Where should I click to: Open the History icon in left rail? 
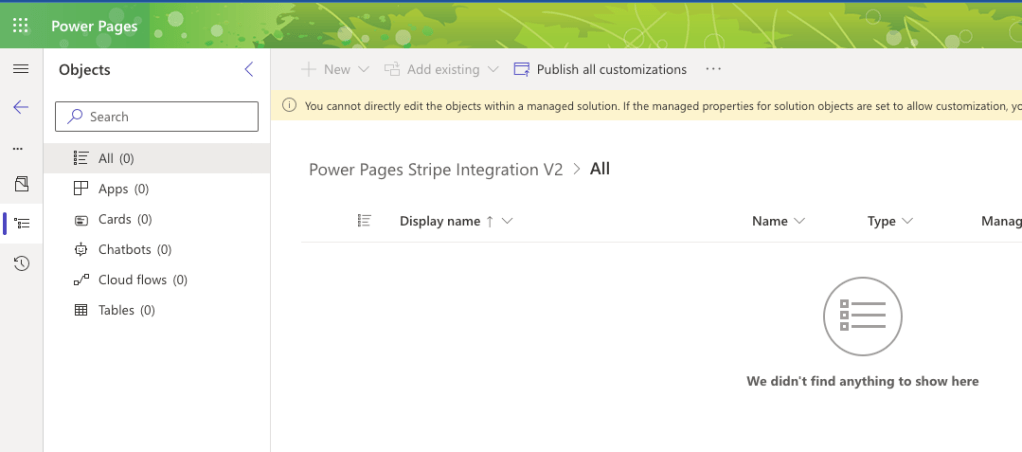[21, 263]
